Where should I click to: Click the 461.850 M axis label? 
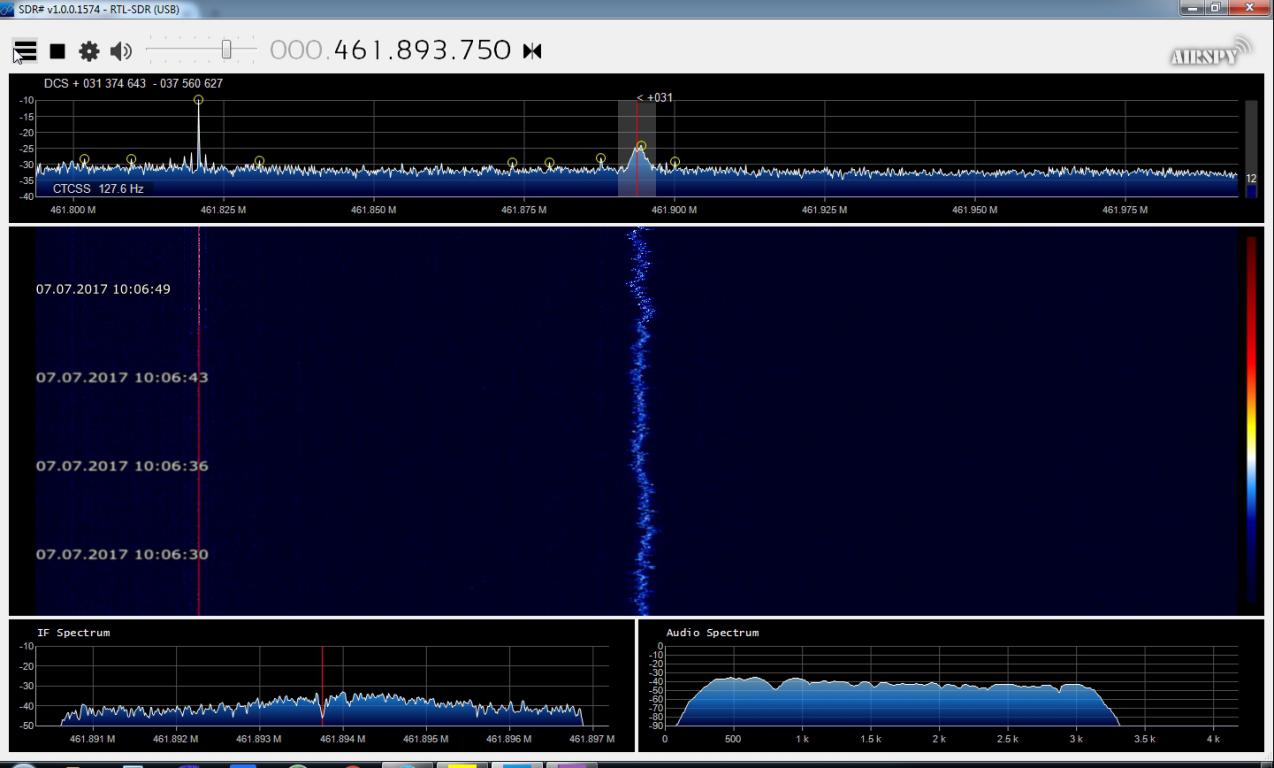click(373, 210)
